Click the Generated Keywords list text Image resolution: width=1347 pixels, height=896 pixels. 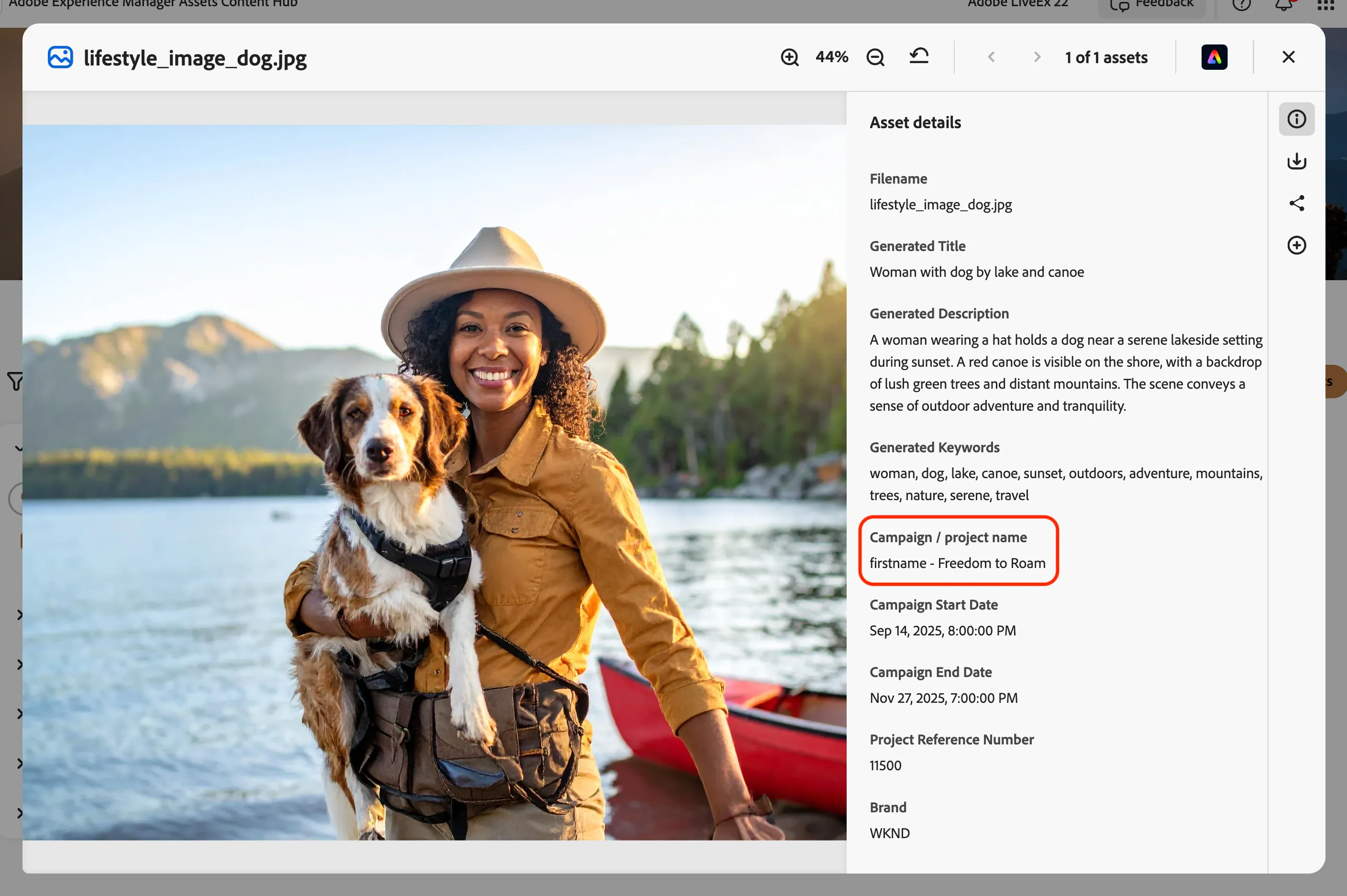tap(1066, 484)
